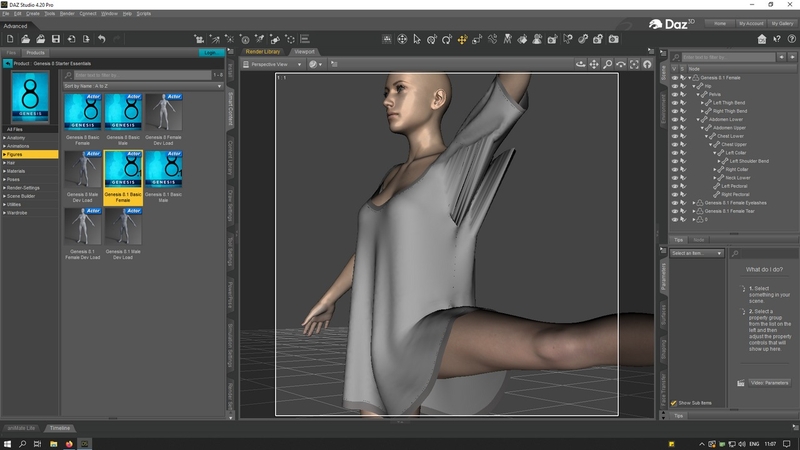The image size is (800, 450).
Task: Toggle visibility of Genesis 8.1 Female Eyelashes
Action: (x=674, y=203)
